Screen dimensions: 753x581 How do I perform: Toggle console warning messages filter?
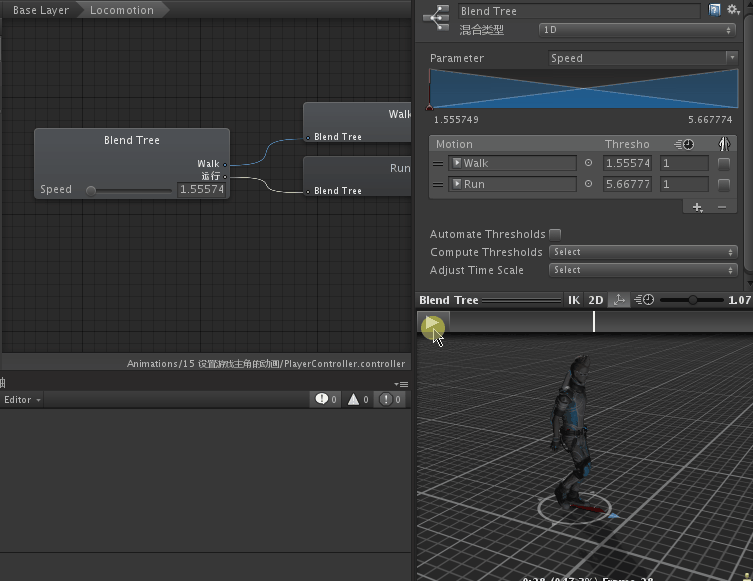pos(358,399)
